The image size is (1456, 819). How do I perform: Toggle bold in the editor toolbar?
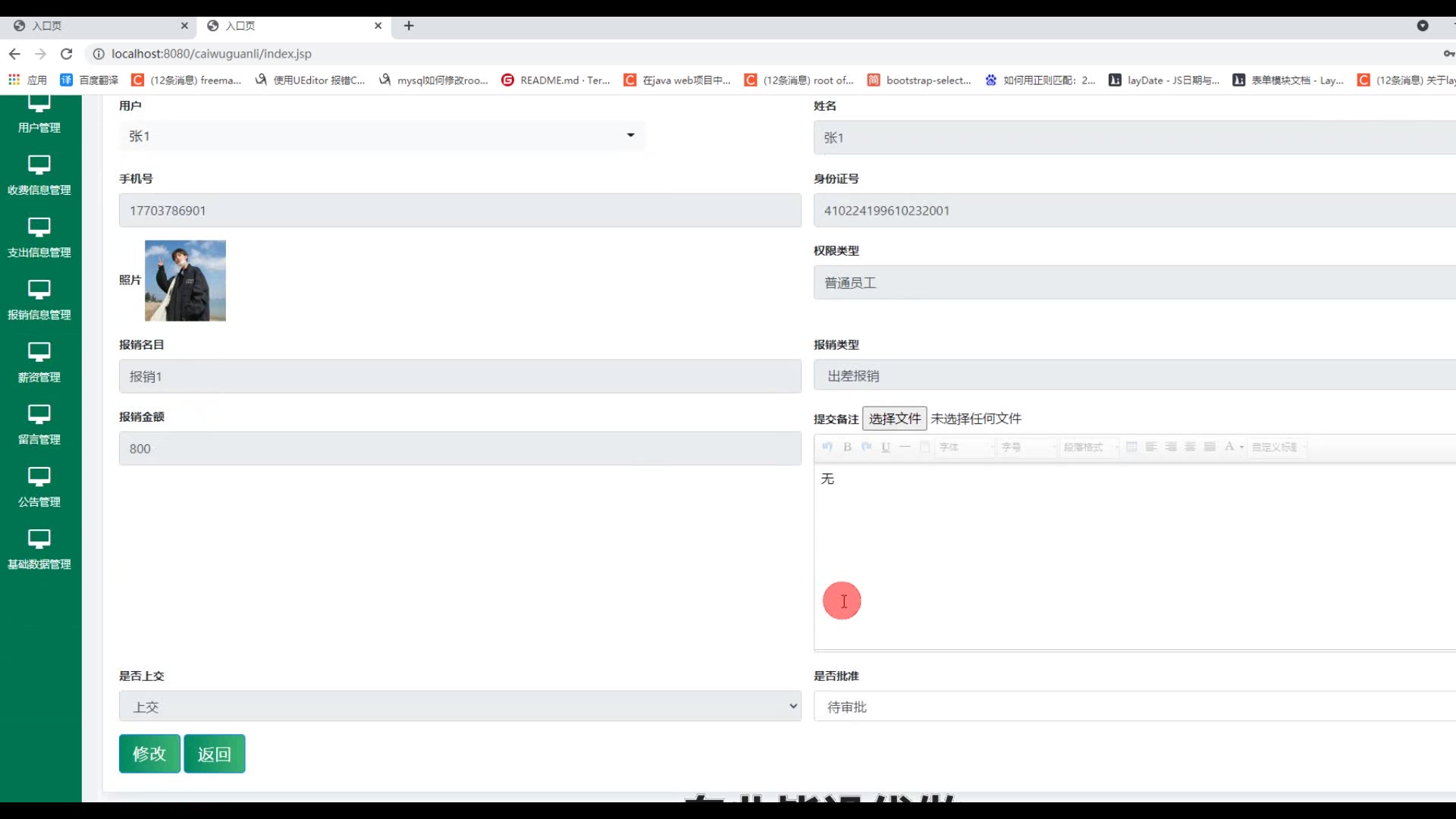point(847,447)
